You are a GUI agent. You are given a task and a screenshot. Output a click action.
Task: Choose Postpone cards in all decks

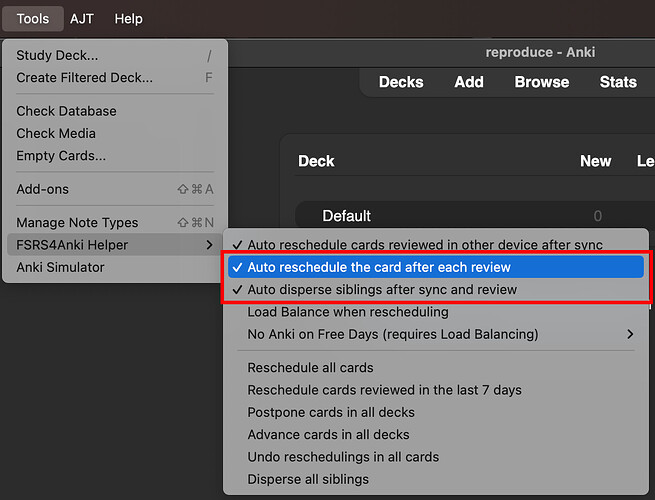point(436,412)
